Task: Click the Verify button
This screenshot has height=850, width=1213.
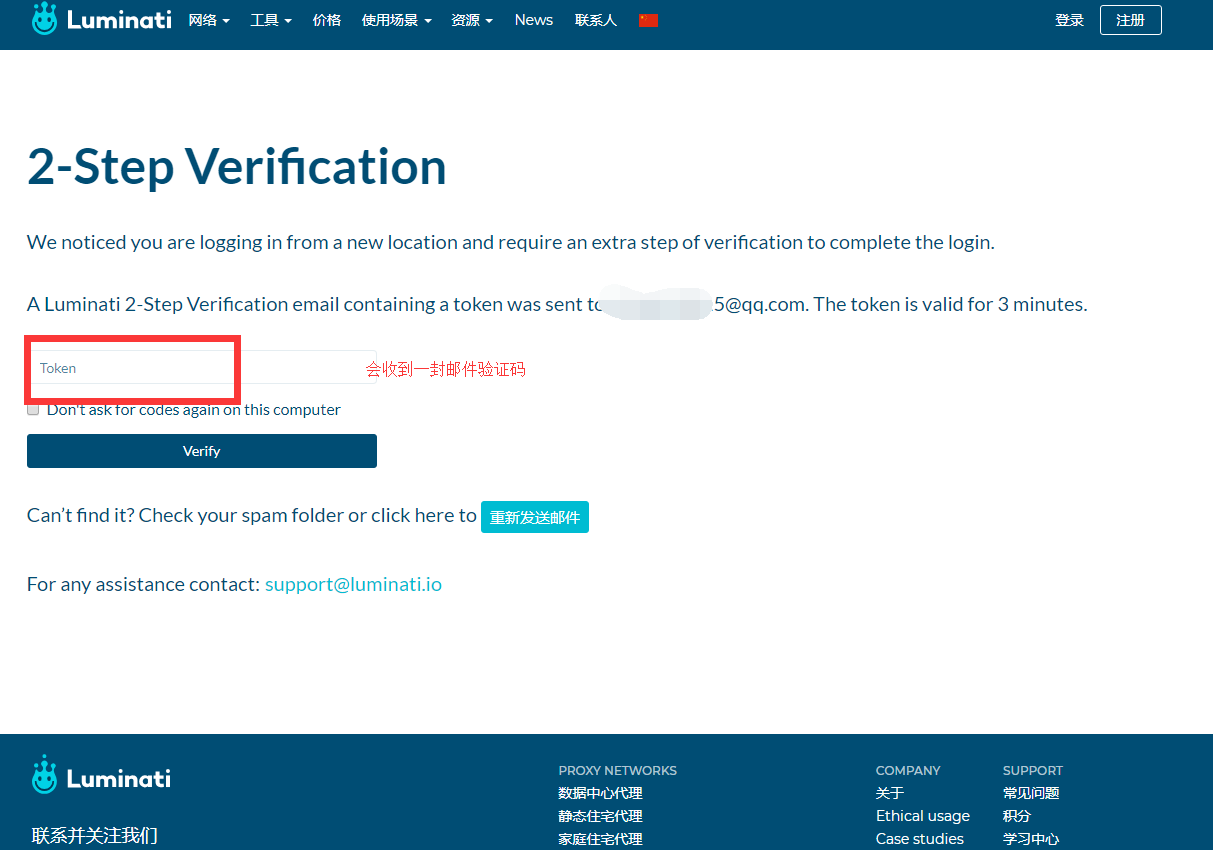Action: click(x=202, y=451)
